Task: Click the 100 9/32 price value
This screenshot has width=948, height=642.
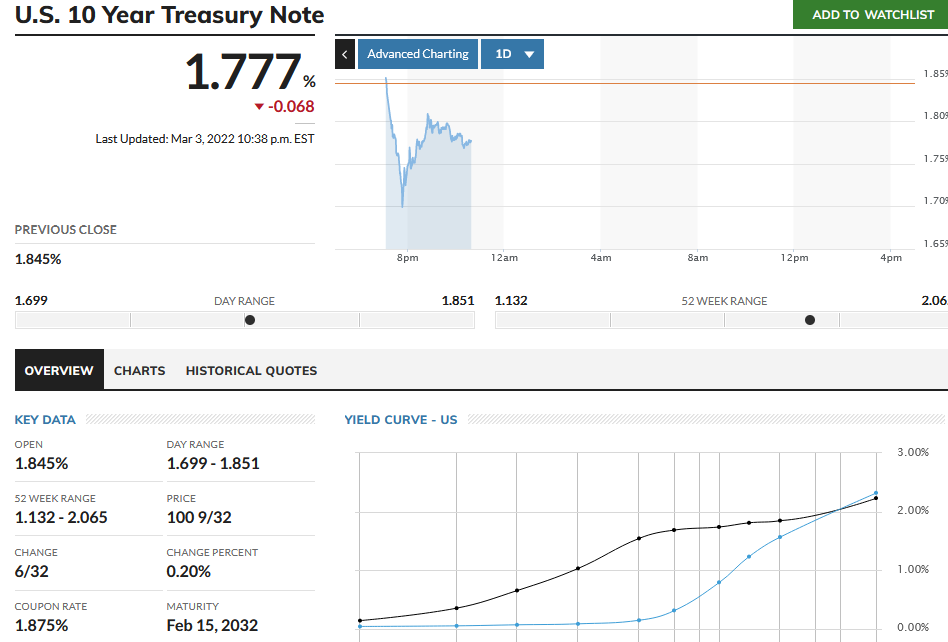Action: pos(200,517)
